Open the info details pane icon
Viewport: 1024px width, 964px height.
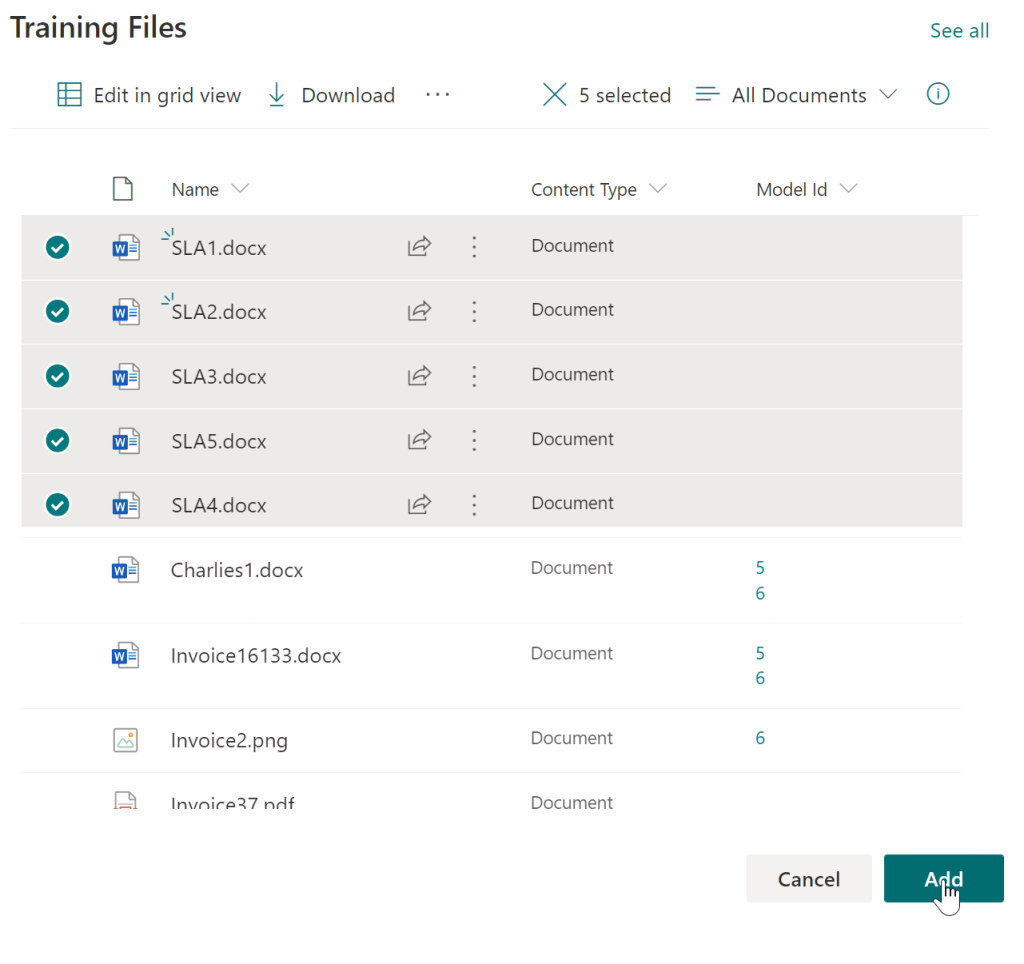tap(937, 94)
